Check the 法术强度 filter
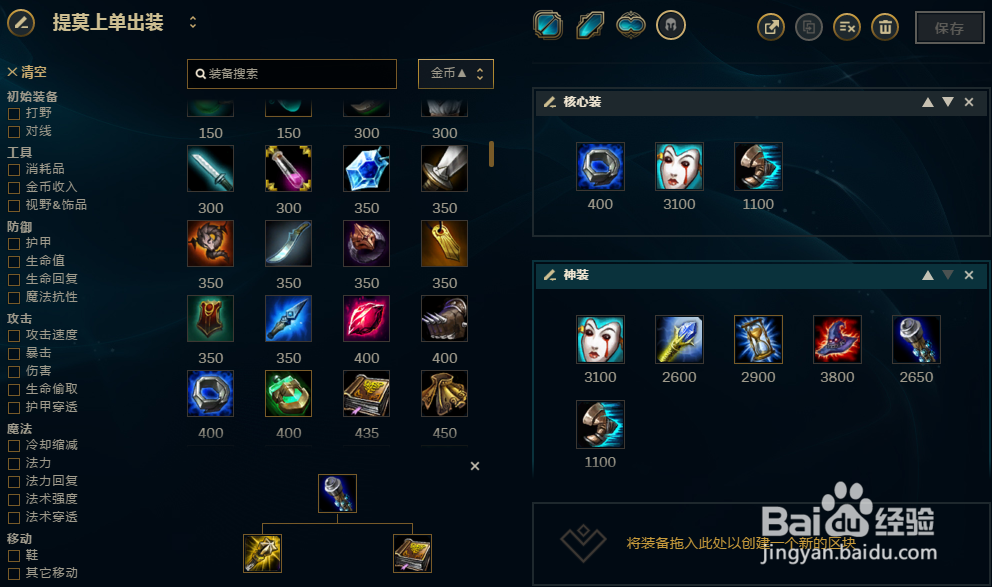Viewport: 992px width, 587px height. (x=13, y=500)
